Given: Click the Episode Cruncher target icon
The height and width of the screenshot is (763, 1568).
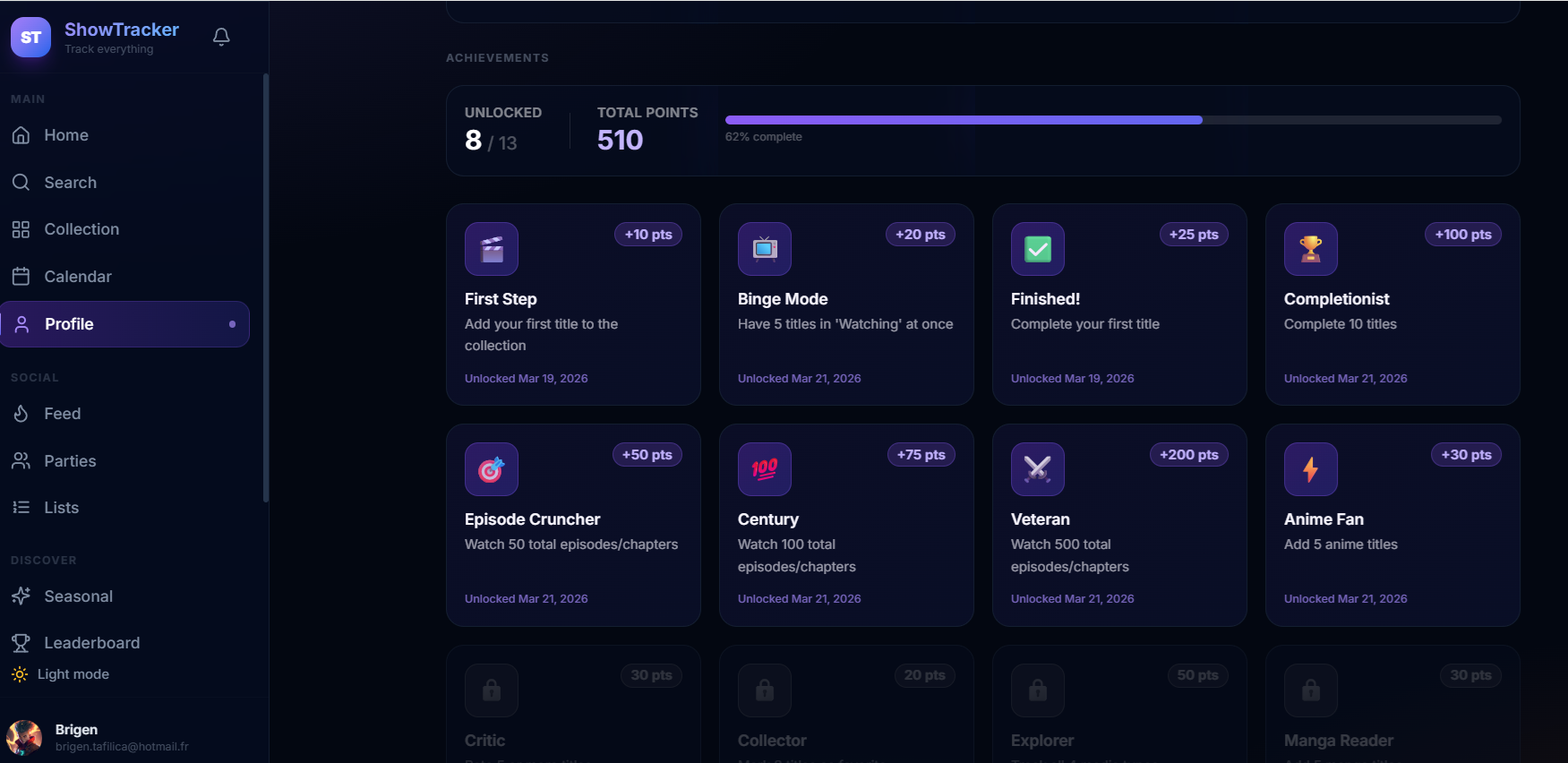Looking at the screenshot, I should pos(492,469).
